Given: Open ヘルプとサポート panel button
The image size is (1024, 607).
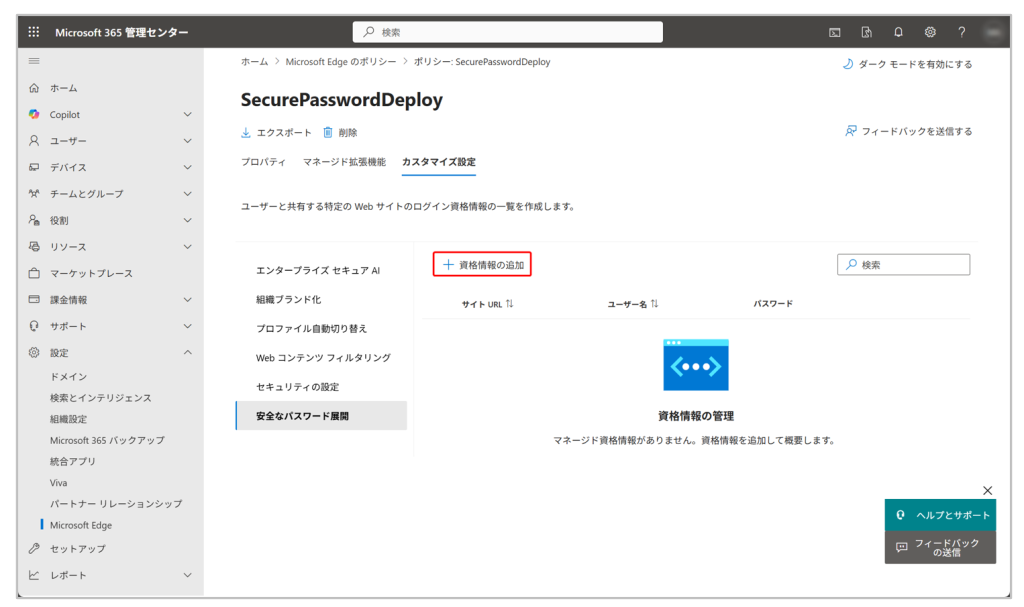Looking at the screenshot, I should (x=940, y=515).
